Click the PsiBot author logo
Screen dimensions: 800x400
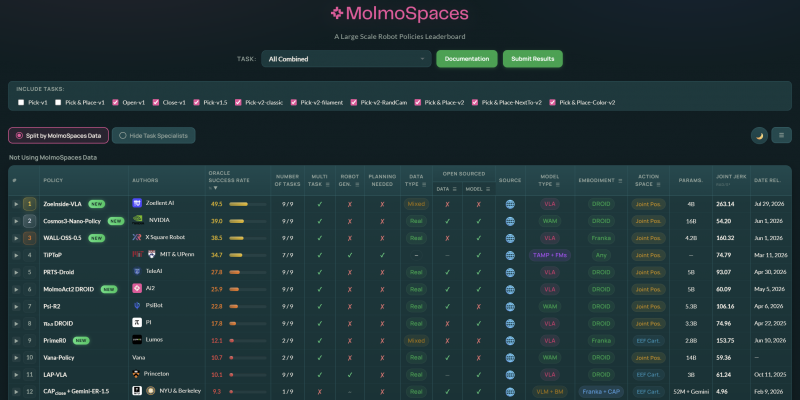coord(137,305)
